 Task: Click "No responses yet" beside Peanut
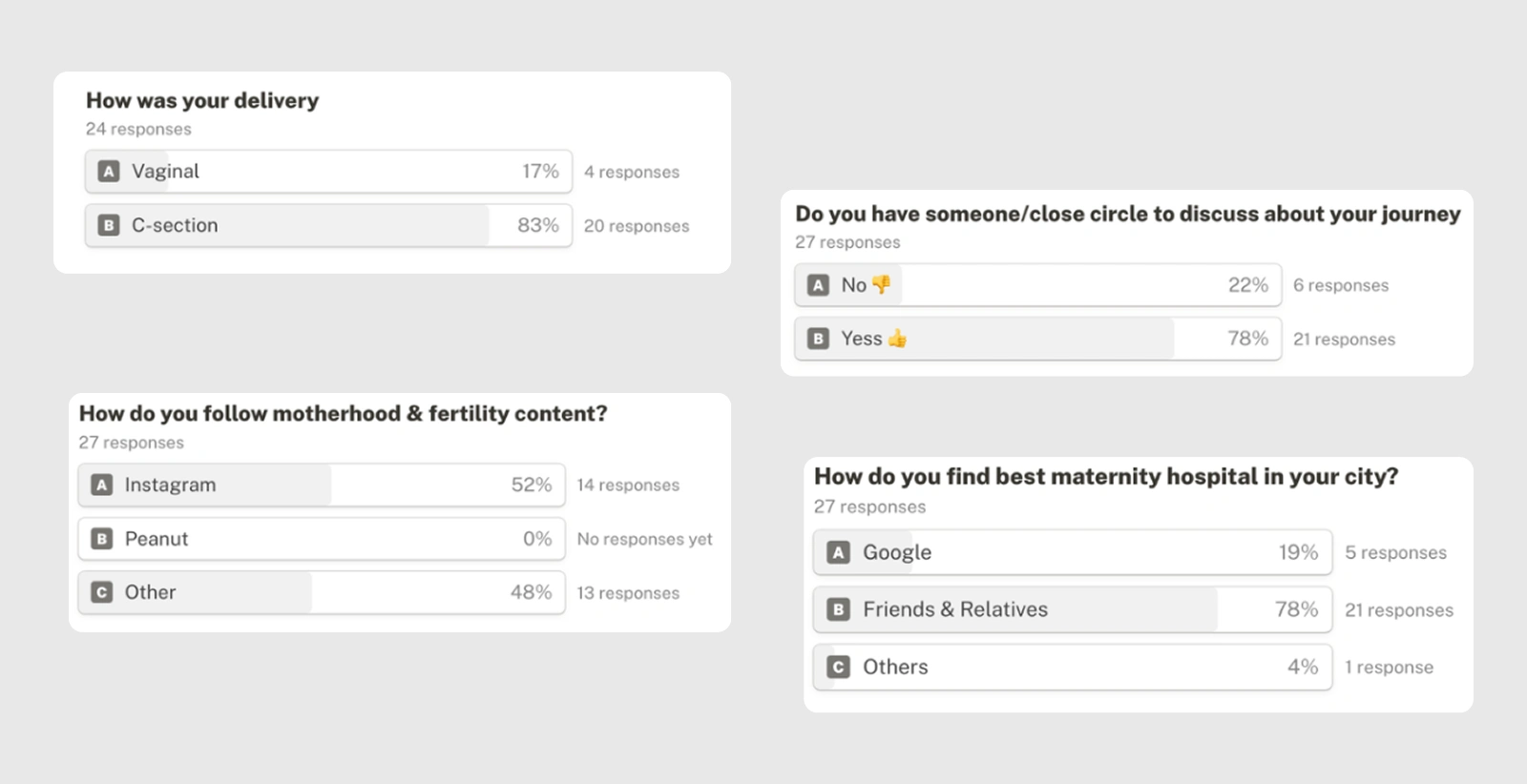[644, 539]
